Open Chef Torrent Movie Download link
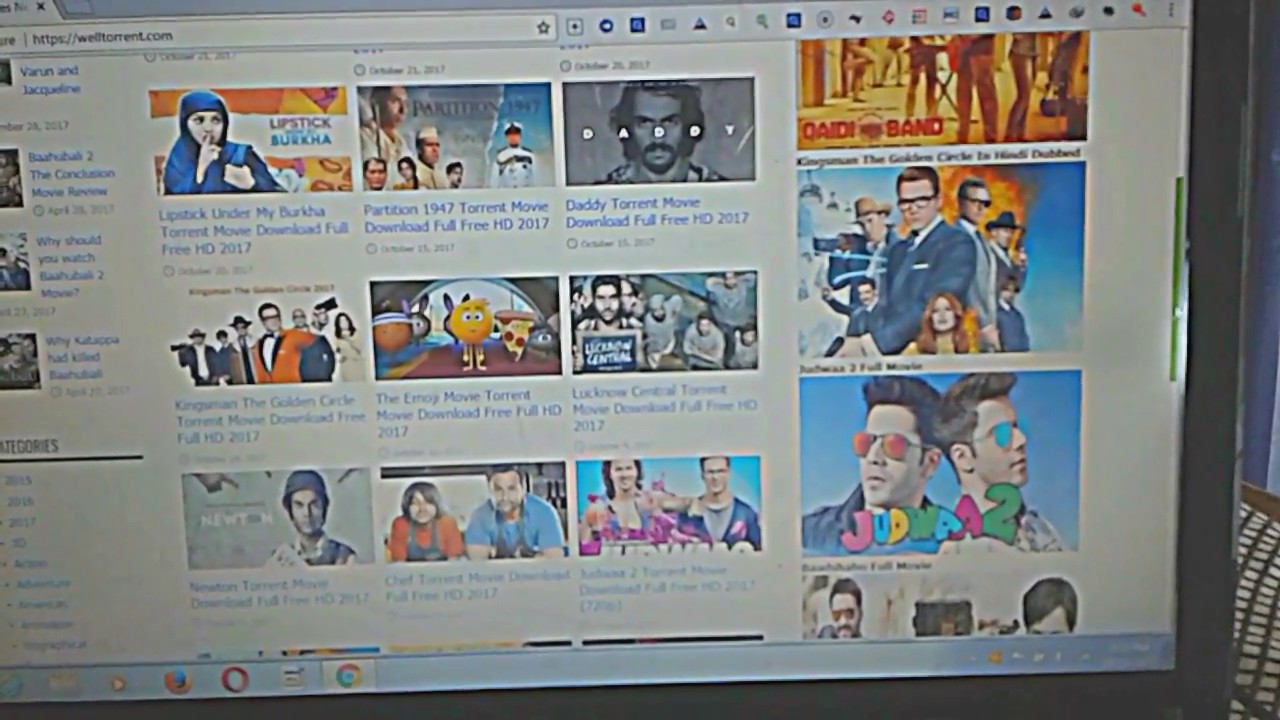Image resolution: width=1280 pixels, height=720 pixels. click(477, 585)
